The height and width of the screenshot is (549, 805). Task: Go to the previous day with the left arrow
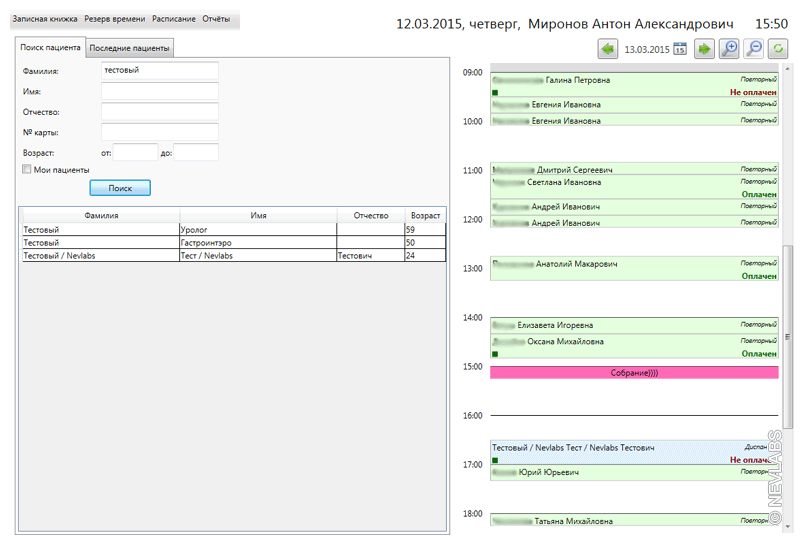click(x=607, y=48)
